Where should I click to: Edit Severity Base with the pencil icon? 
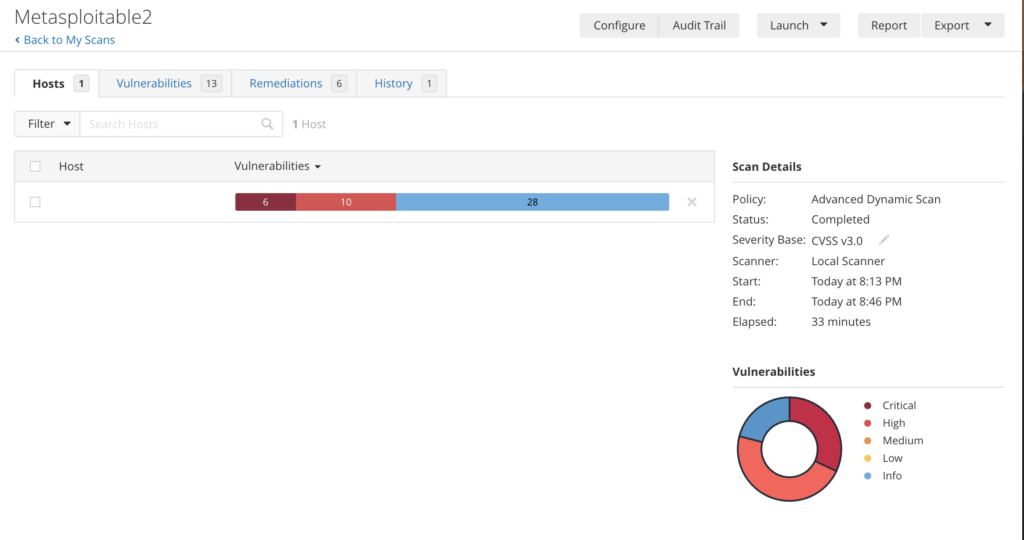pos(884,240)
